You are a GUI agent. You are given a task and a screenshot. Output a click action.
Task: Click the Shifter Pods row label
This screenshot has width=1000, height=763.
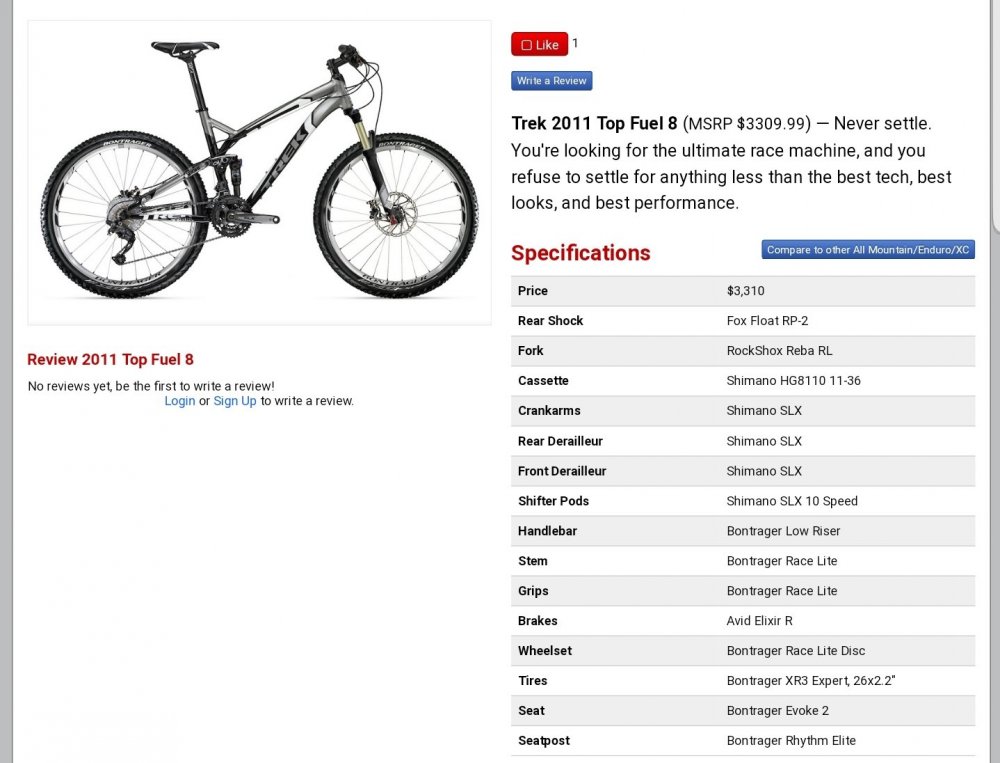coord(553,501)
